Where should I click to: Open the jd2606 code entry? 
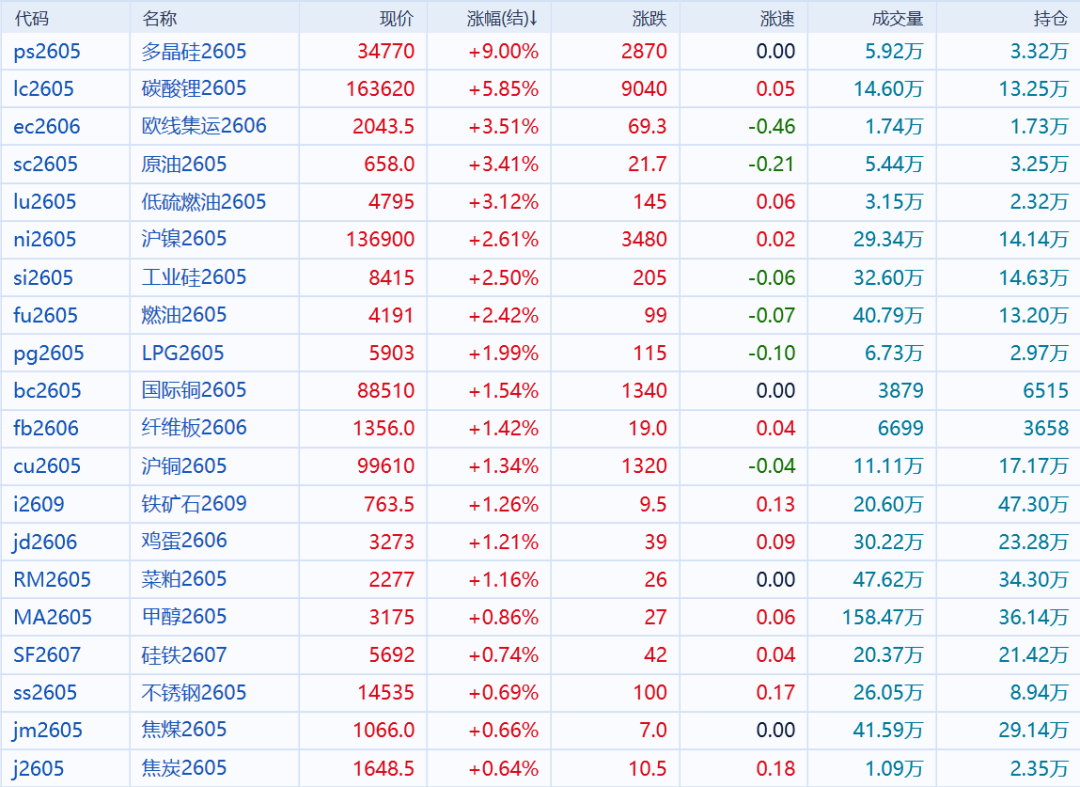(x=45, y=542)
